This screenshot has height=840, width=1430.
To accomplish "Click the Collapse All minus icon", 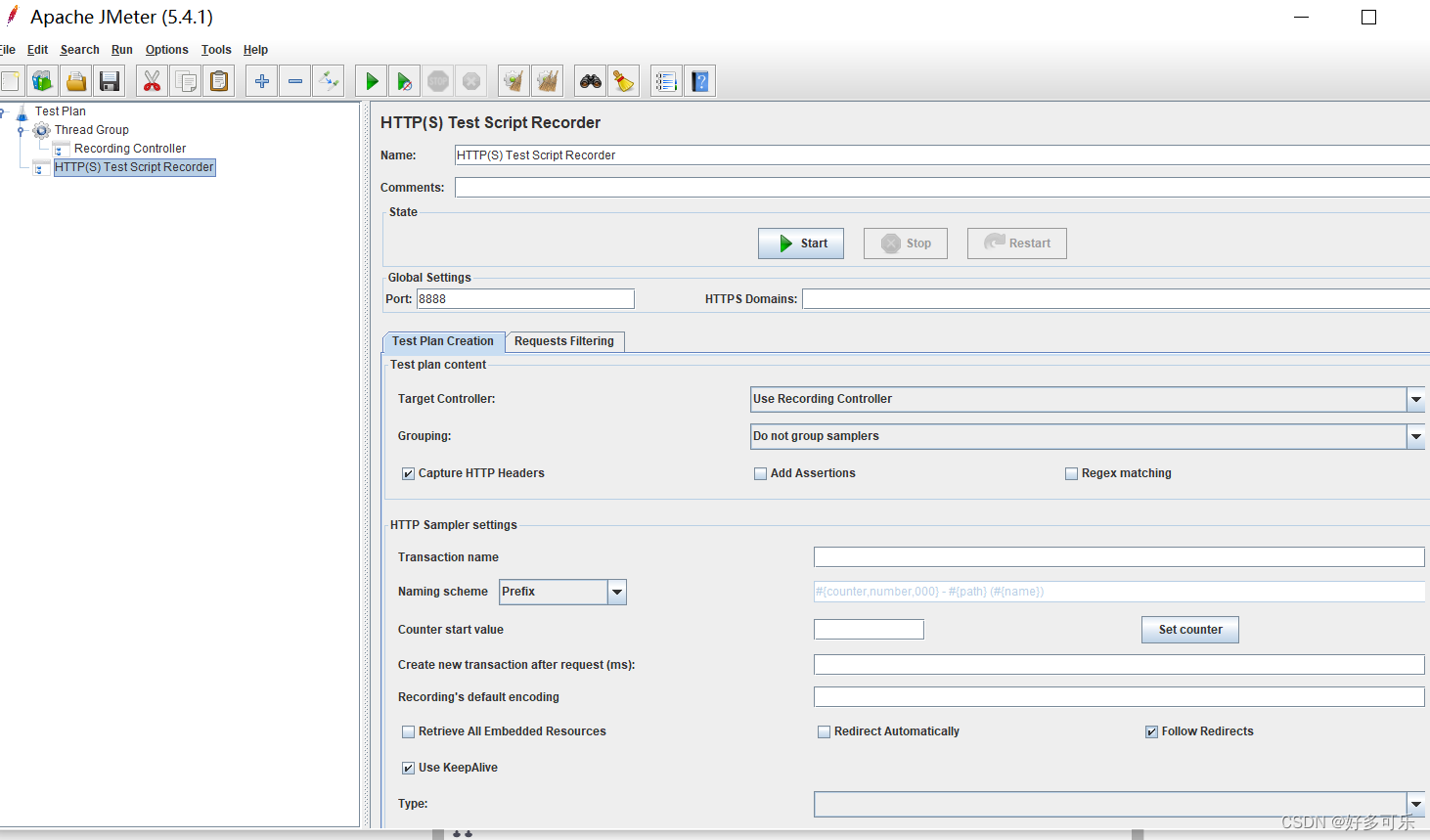I will click(x=295, y=81).
